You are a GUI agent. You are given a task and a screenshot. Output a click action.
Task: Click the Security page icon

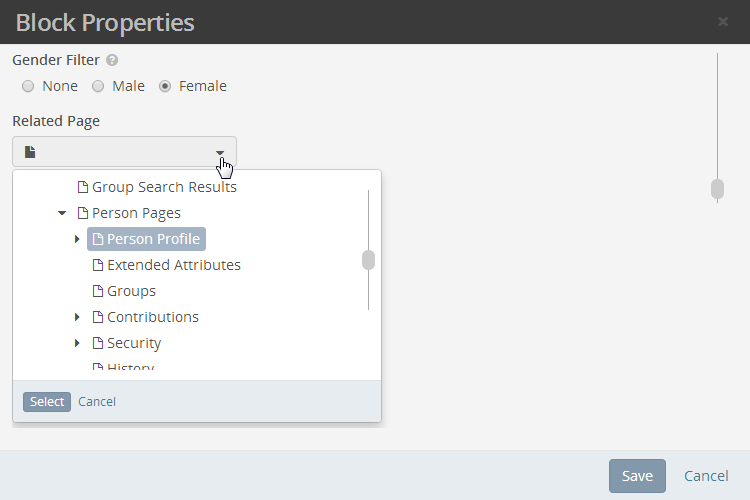coord(98,343)
